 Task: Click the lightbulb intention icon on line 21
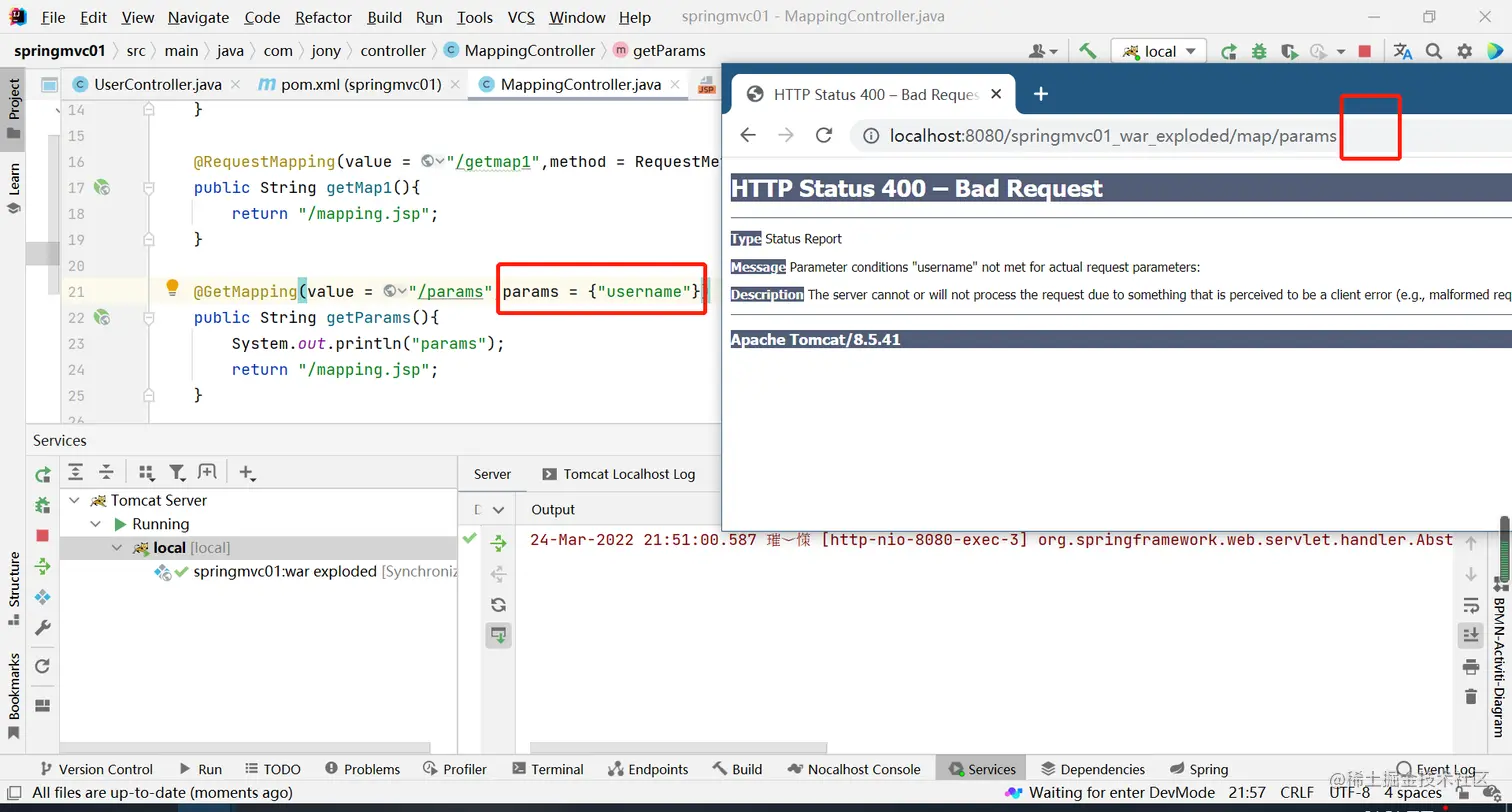pyautogui.click(x=172, y=288)
